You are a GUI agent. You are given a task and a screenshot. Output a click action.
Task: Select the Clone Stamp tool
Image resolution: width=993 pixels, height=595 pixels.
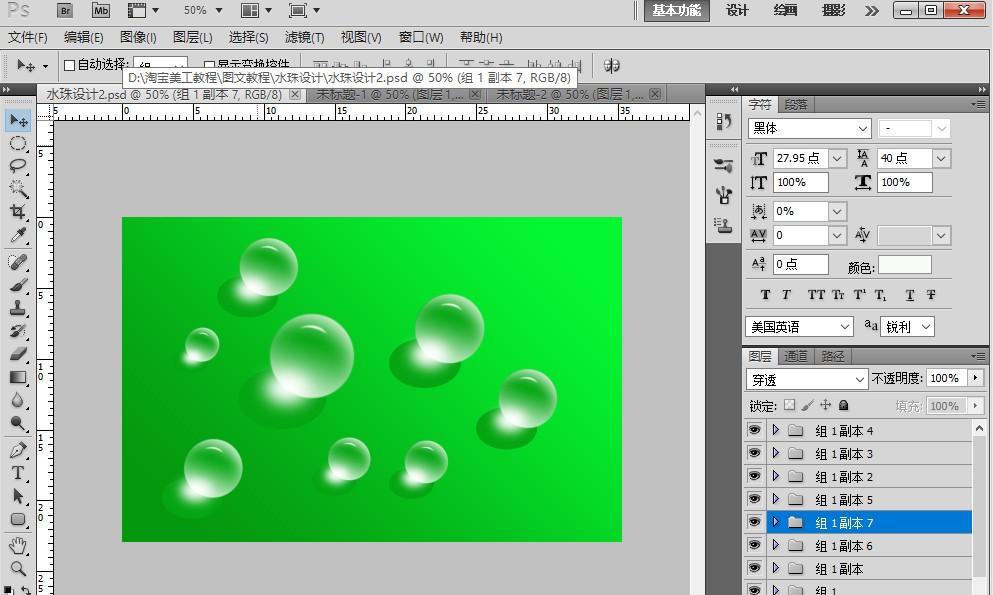[x=18, y=308]
